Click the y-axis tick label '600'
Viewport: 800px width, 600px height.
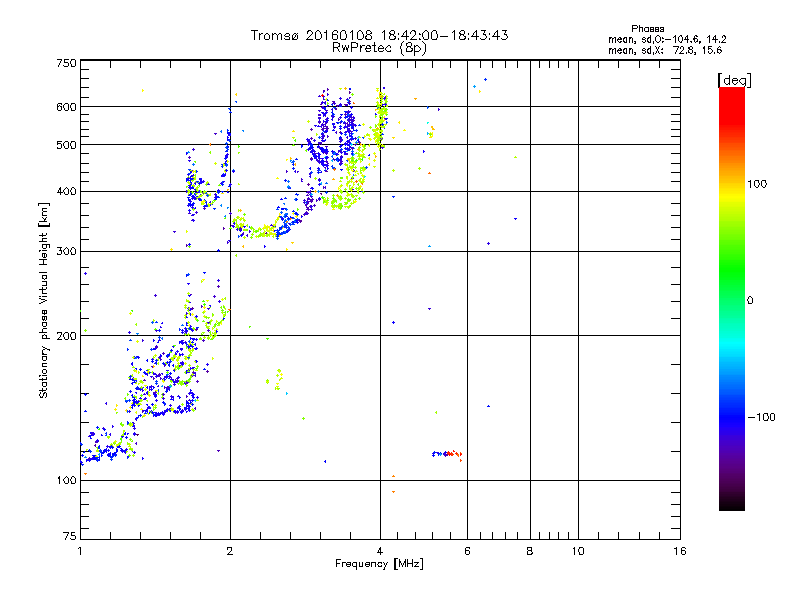click(66, 107)
